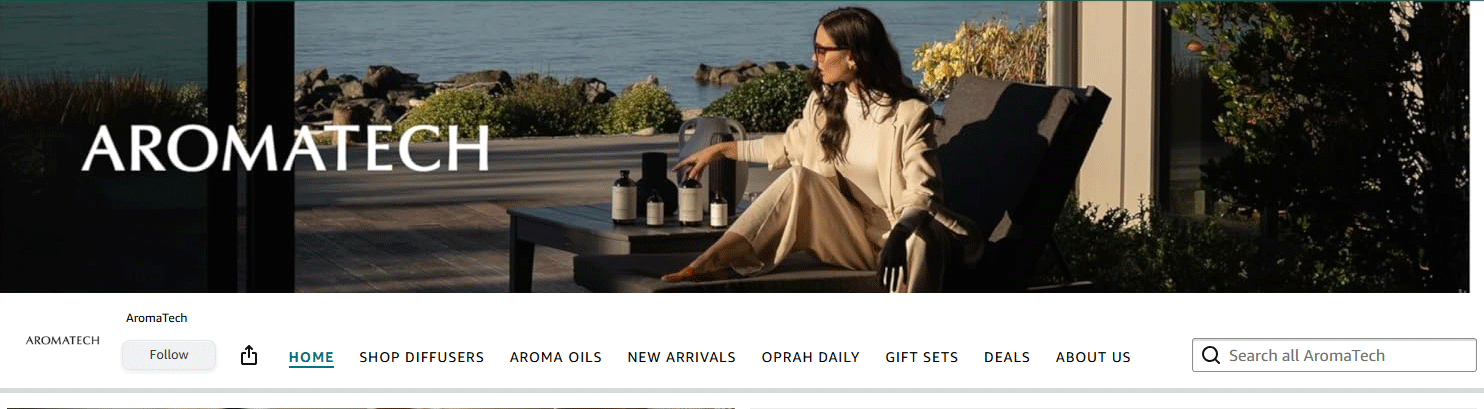Focus the Search all AromaTech field
This screenshot has height=409, width=1484.
coord(1334,355)
